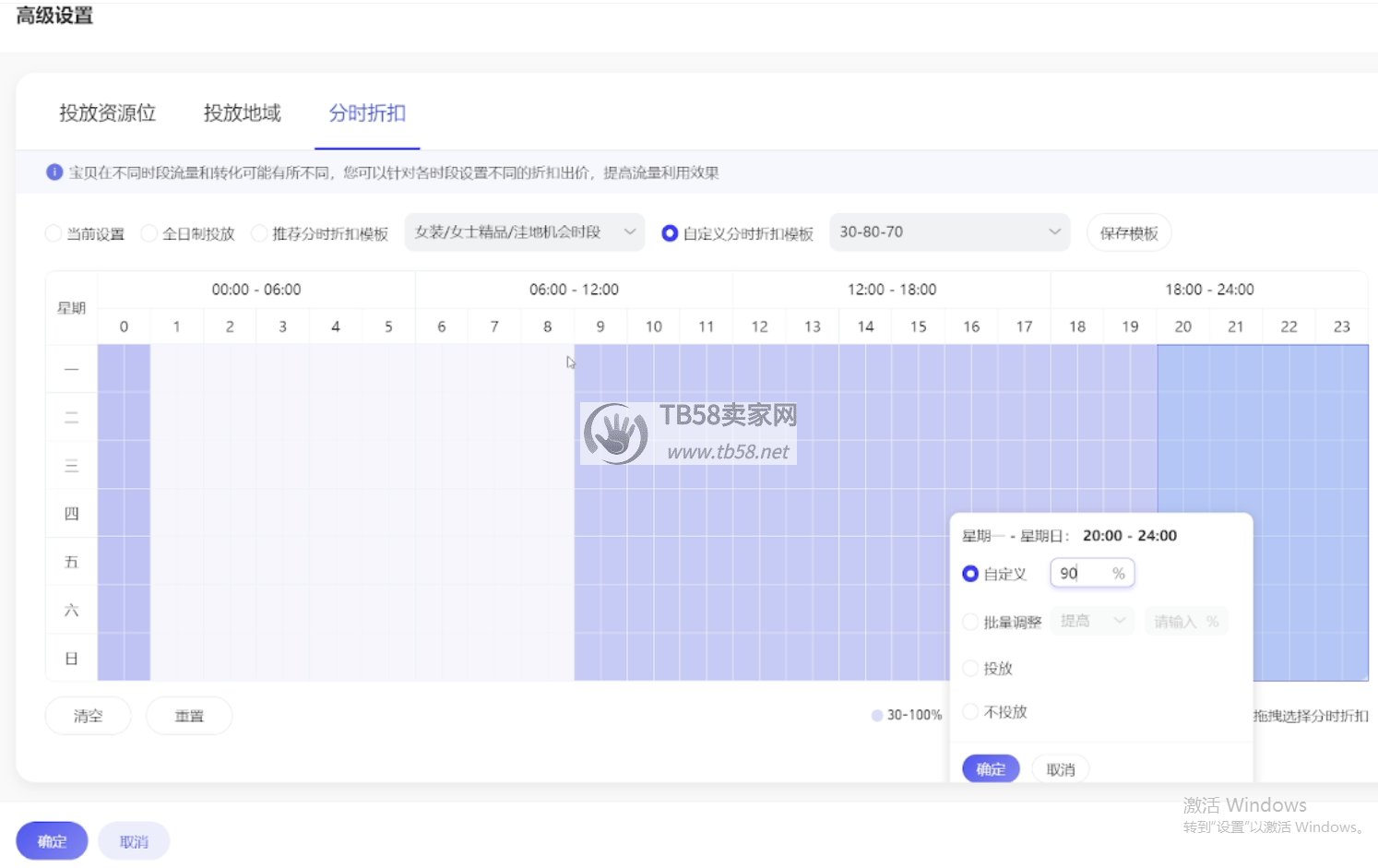Click the 重置 button
This screenshot has width=1378, height=868.
point(189,716)
